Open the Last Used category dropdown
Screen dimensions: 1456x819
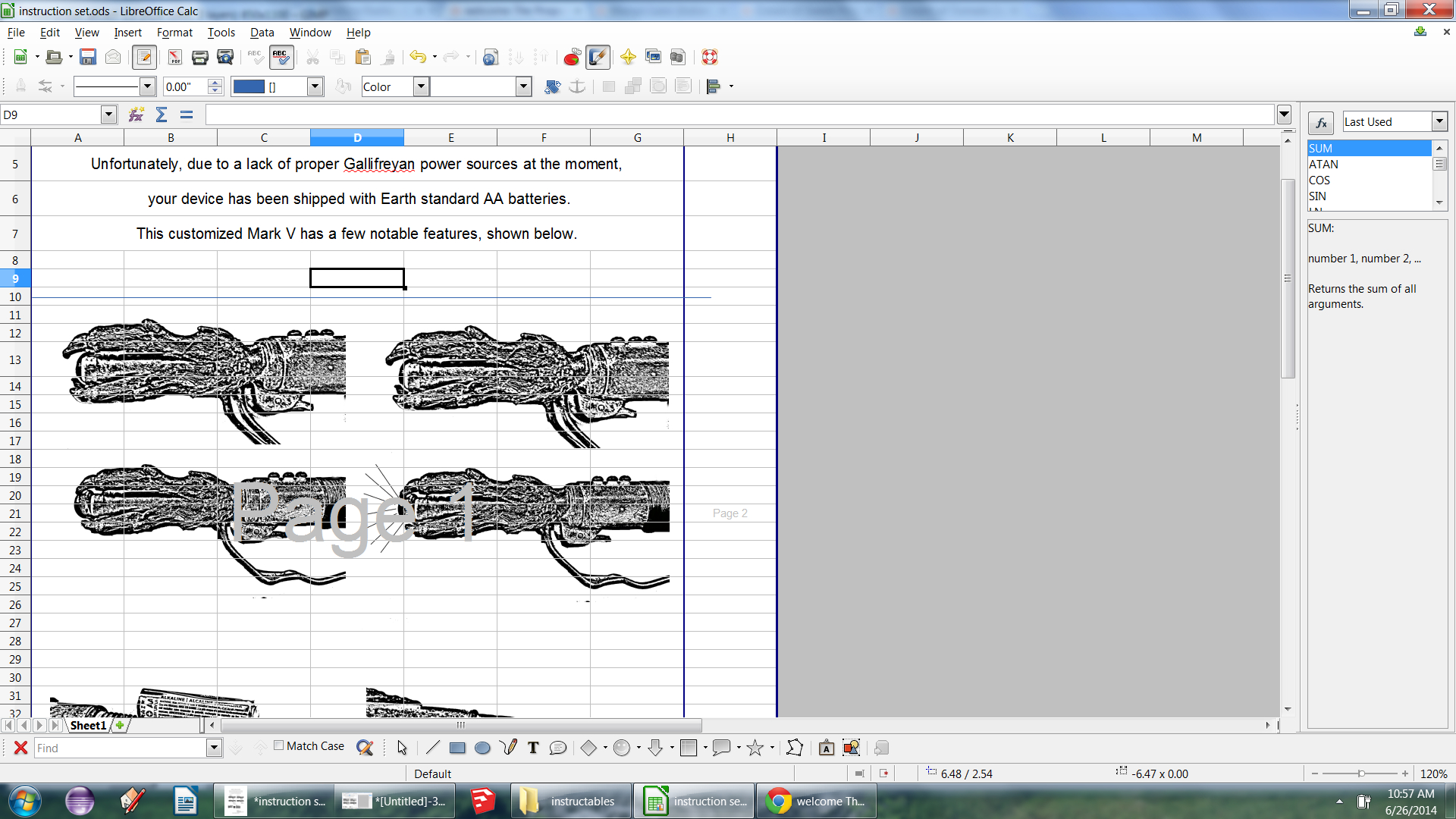(x=1439, y=121)
